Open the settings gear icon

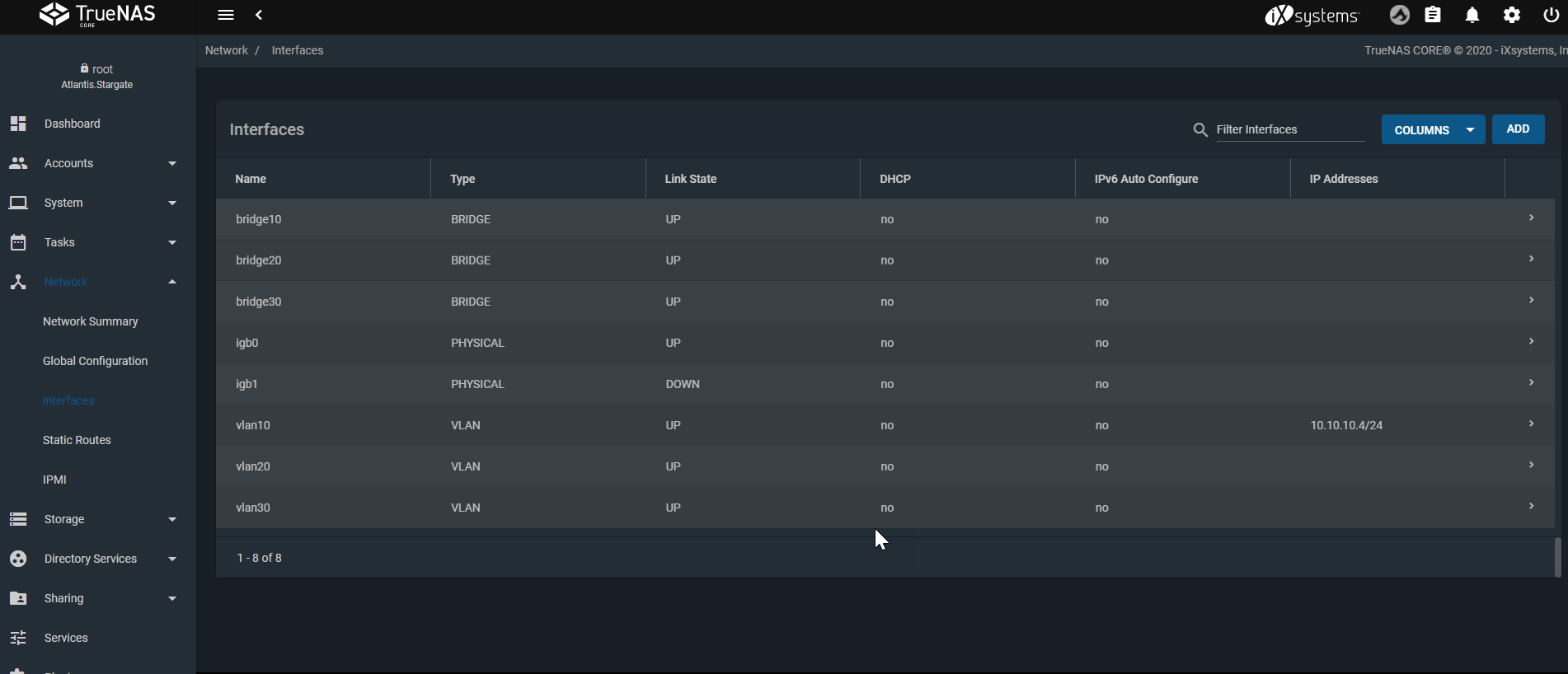click(1511, 15)
